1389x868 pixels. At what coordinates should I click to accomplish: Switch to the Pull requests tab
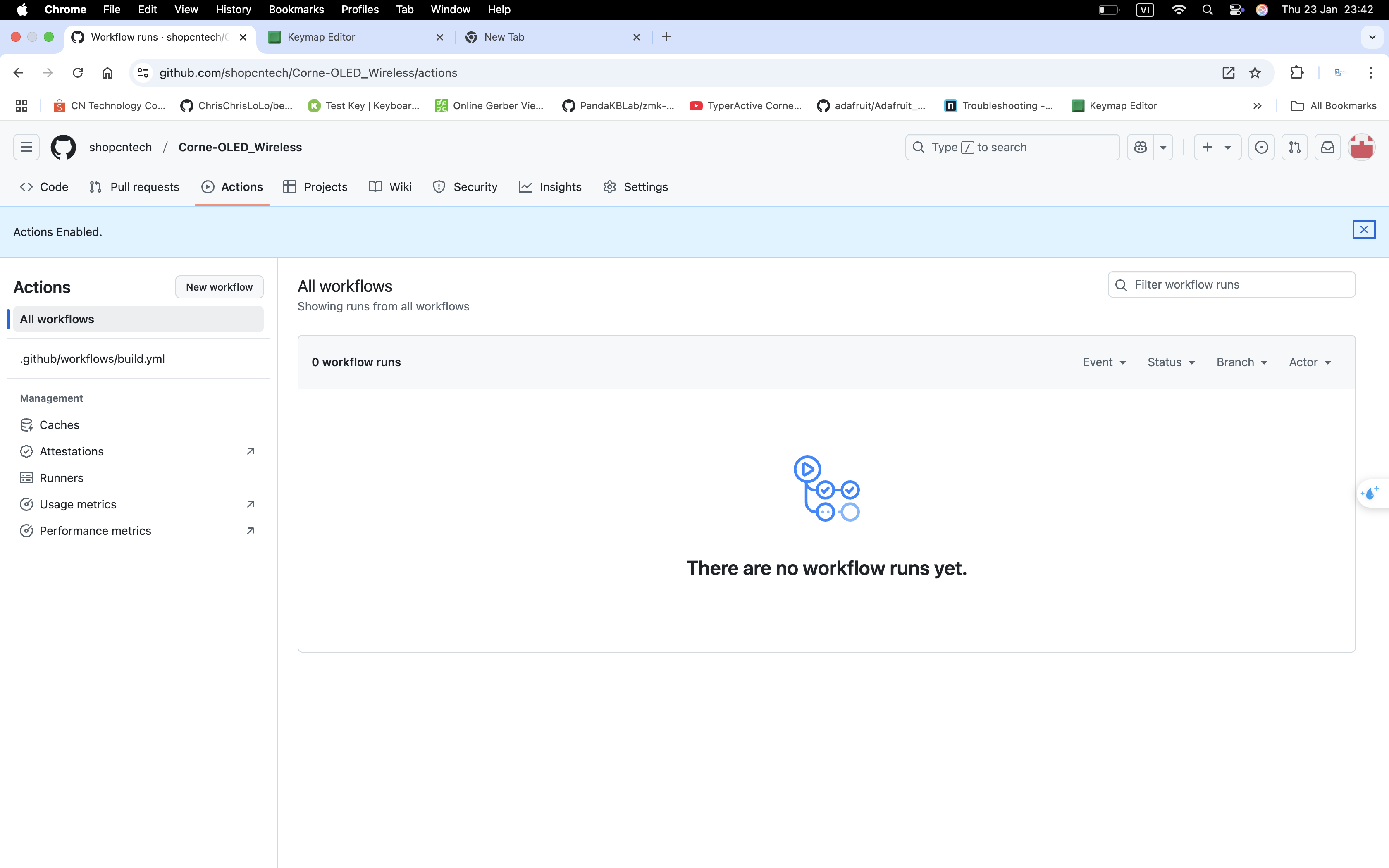coord(134,187)
